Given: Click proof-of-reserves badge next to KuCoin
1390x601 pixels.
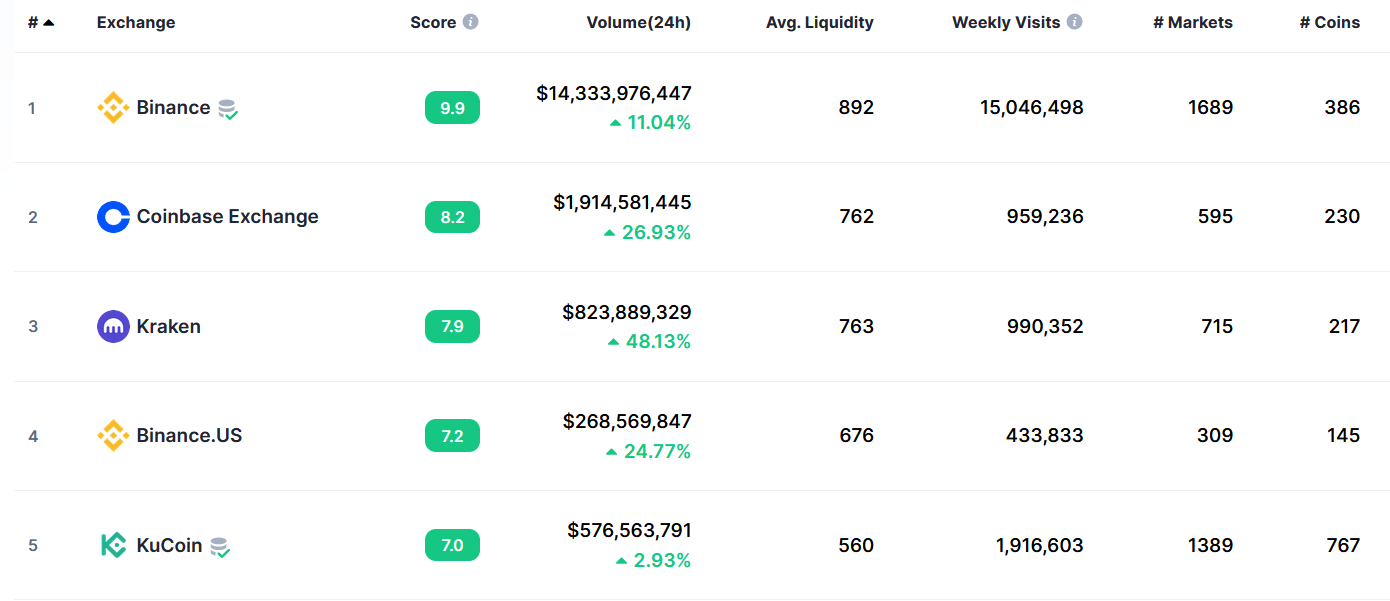Looking at the screenshot, I should [220, 547].
